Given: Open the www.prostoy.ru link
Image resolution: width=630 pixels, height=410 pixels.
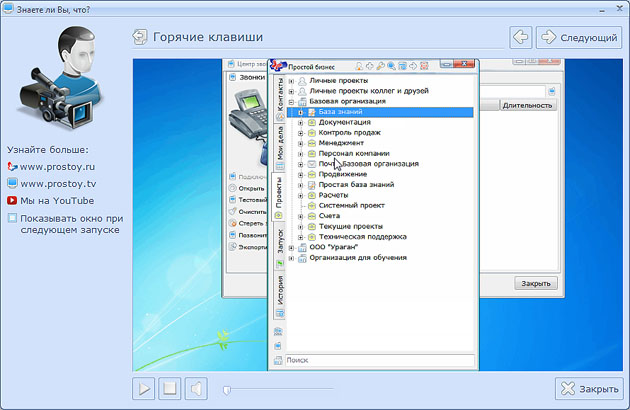Looking at the screenshot, I should (x=57, y=166).
